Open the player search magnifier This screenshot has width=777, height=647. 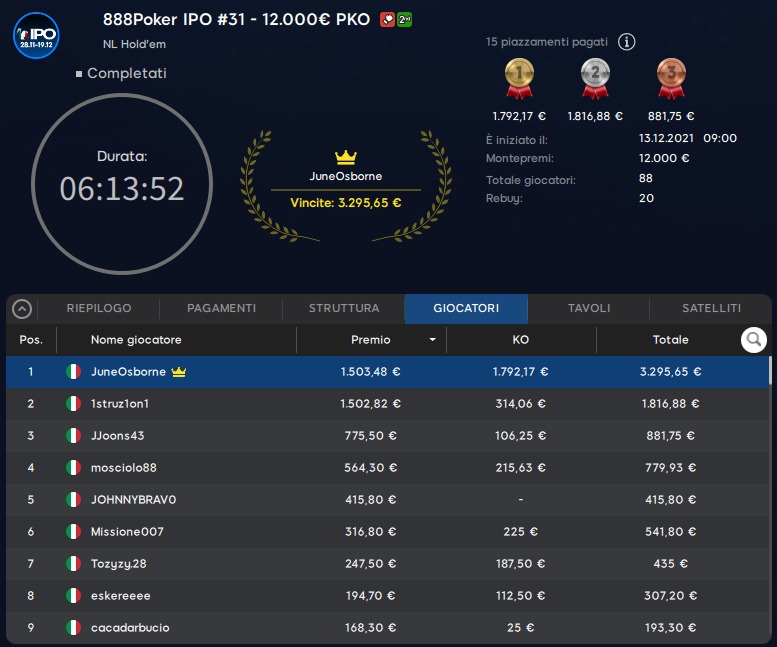(754, 339)
